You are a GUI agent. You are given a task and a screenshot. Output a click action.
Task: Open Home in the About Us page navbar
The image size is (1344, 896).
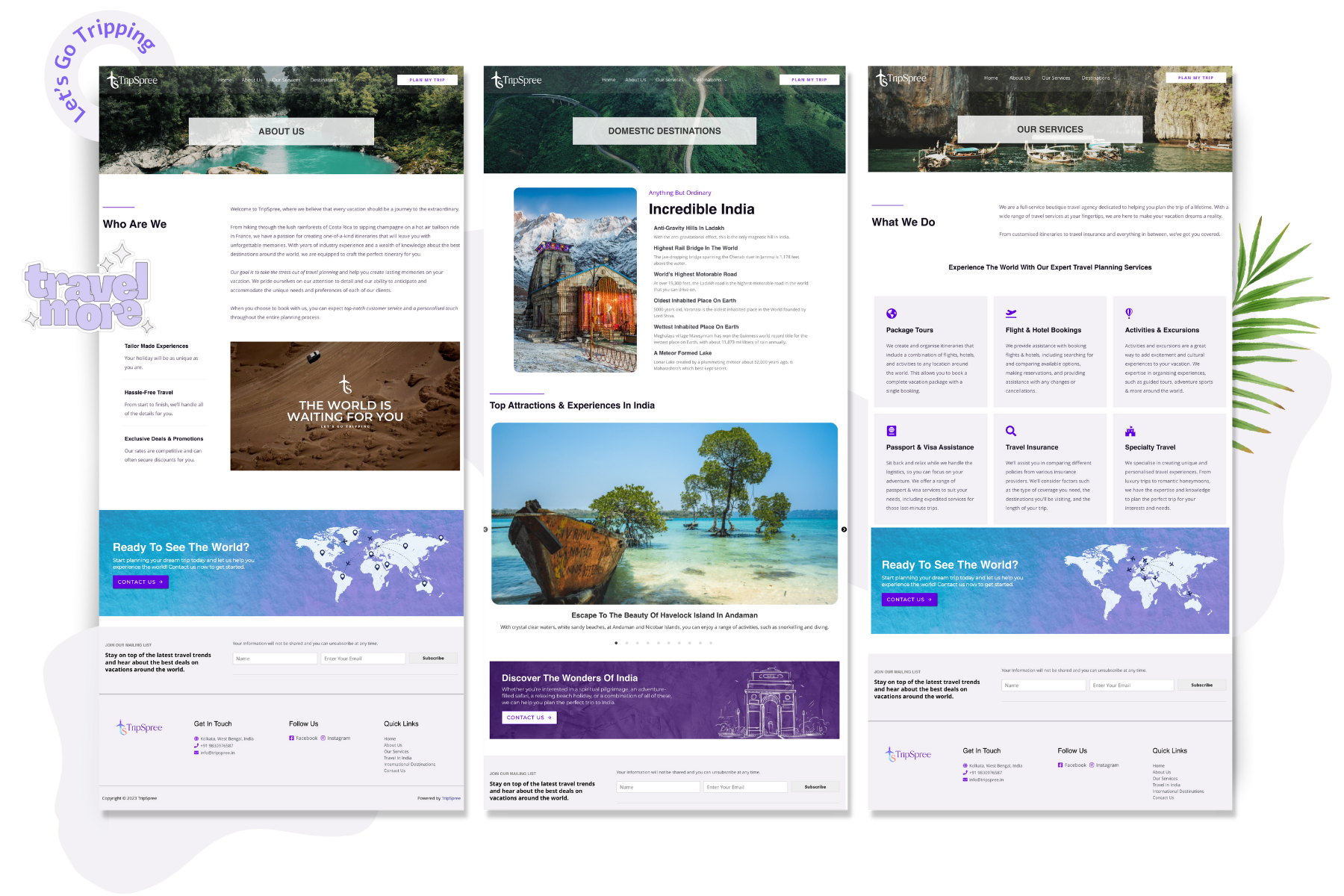coord(225,80)
